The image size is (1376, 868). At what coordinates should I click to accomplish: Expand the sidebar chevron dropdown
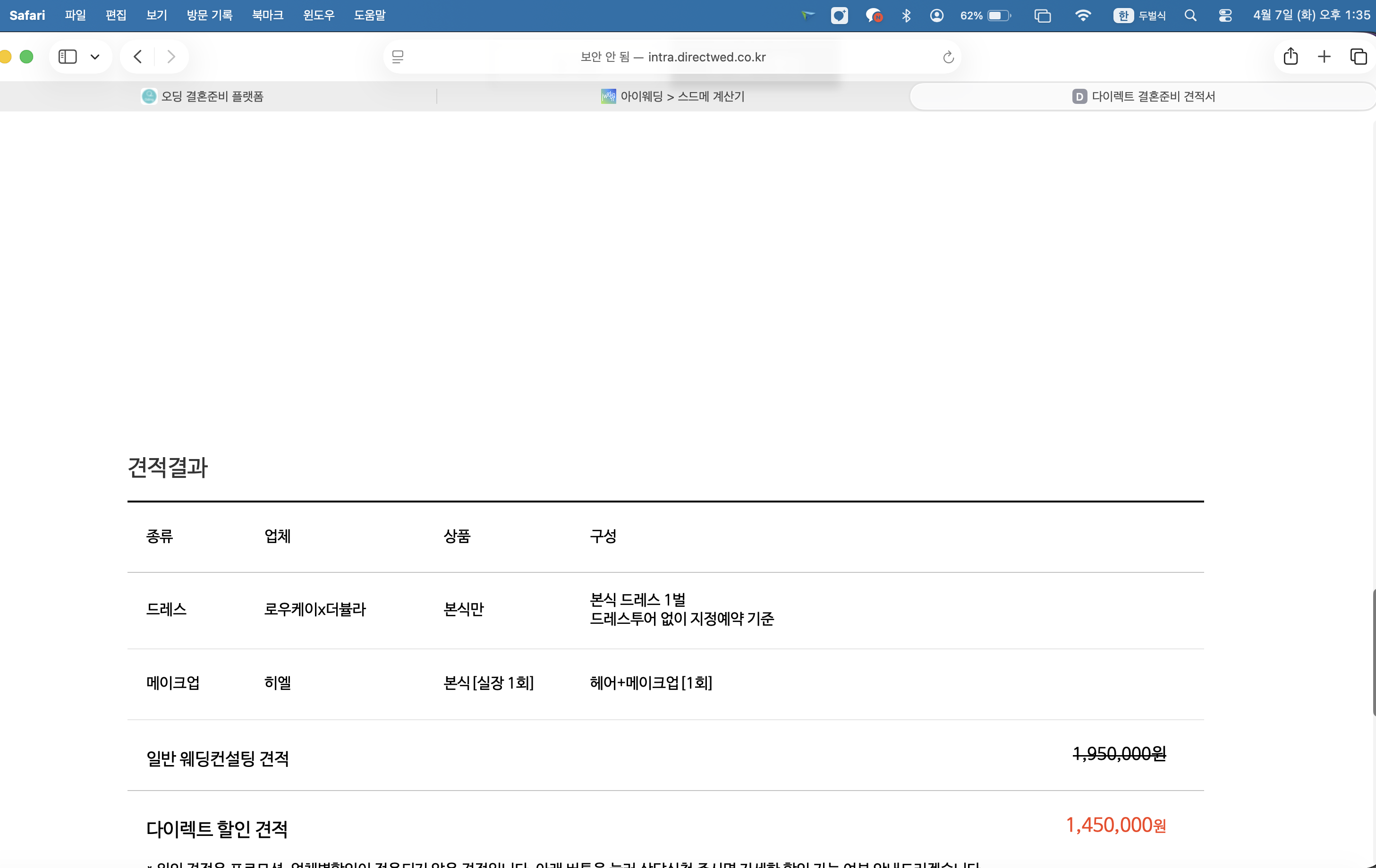[95, 57]
